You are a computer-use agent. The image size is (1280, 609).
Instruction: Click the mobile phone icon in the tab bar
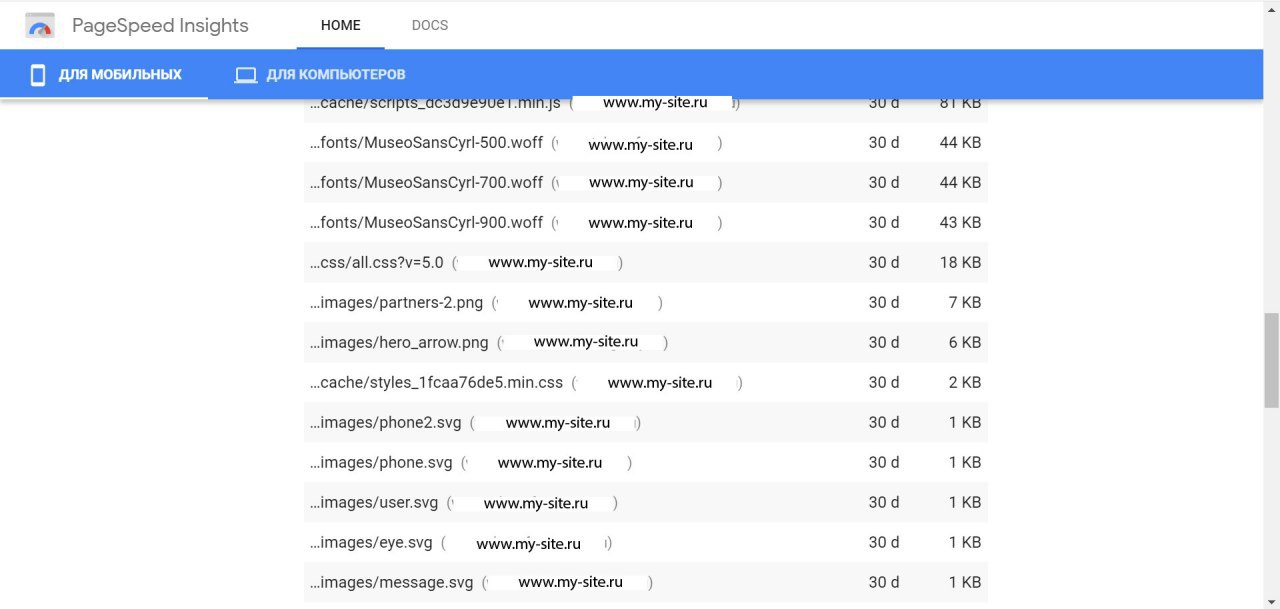tap(38, 75)
